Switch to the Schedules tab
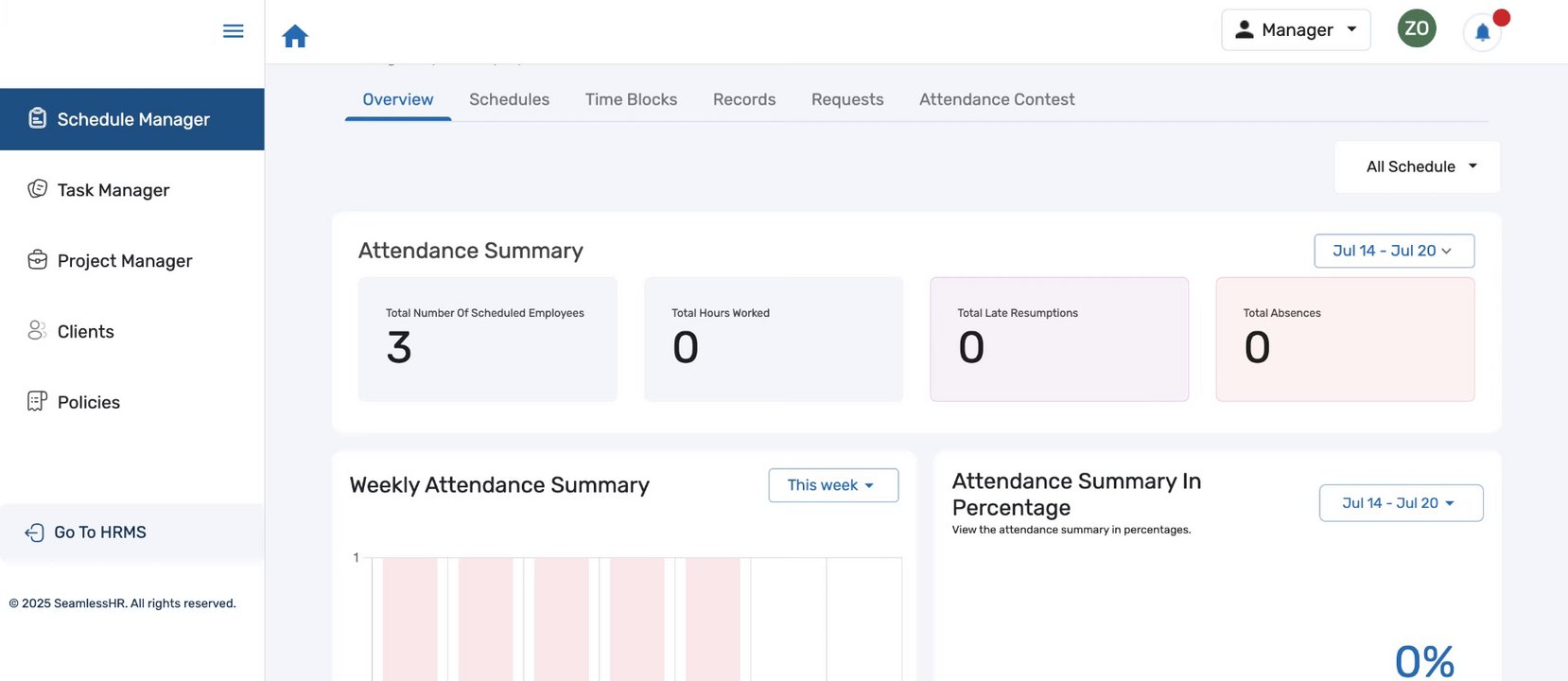The width and height of the screenshot is (1568, 681). pos(509,99)
